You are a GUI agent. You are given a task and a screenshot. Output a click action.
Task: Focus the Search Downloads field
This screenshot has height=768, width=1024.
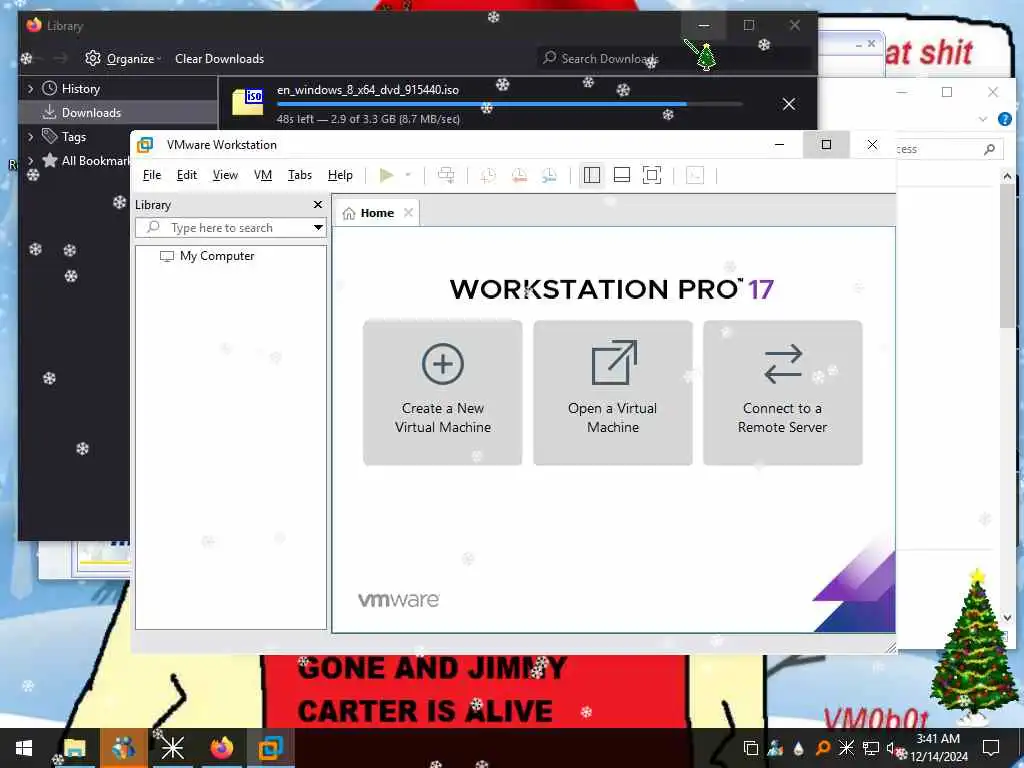click(675, 58)
